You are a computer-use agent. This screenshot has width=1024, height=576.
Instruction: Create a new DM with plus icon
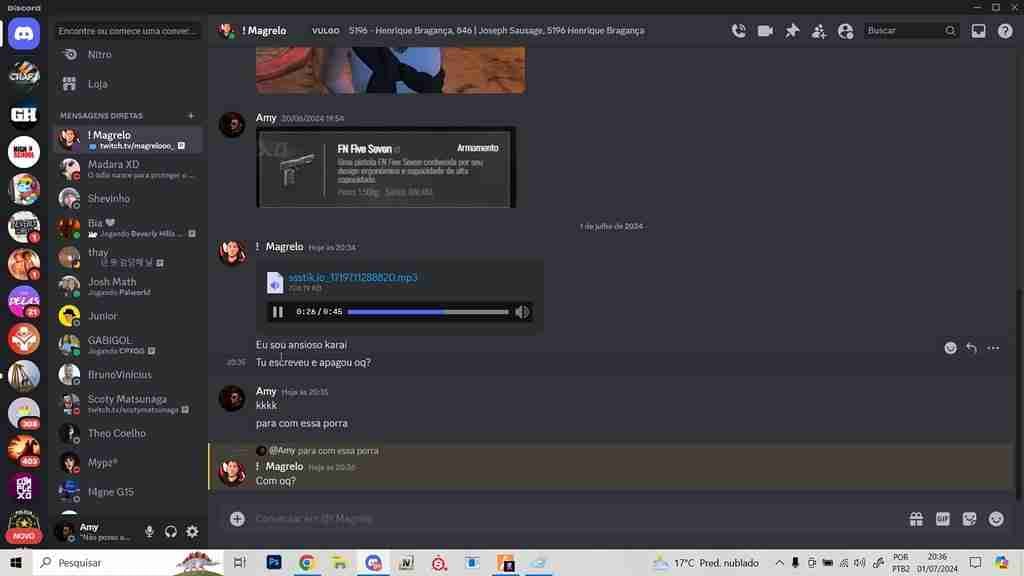pyautogui.click(x=191, y=116)
